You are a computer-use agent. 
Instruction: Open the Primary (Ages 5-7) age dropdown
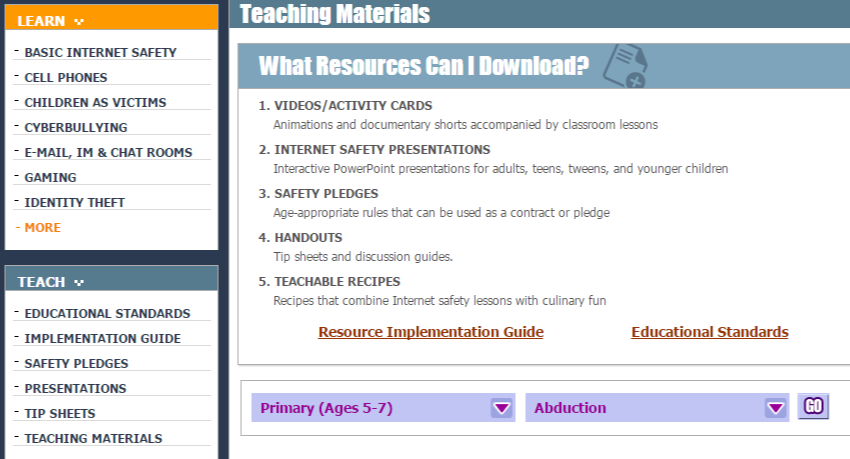(383, 408)
